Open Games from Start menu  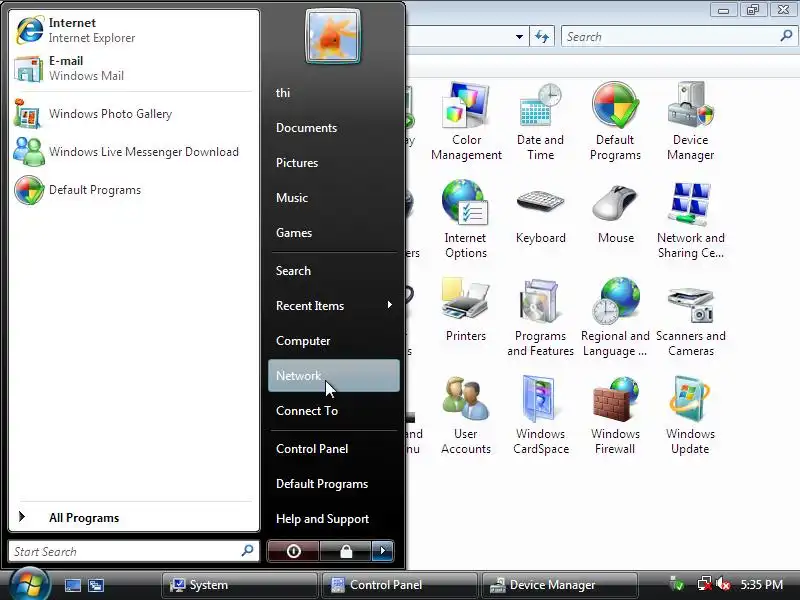coord(334,233)
